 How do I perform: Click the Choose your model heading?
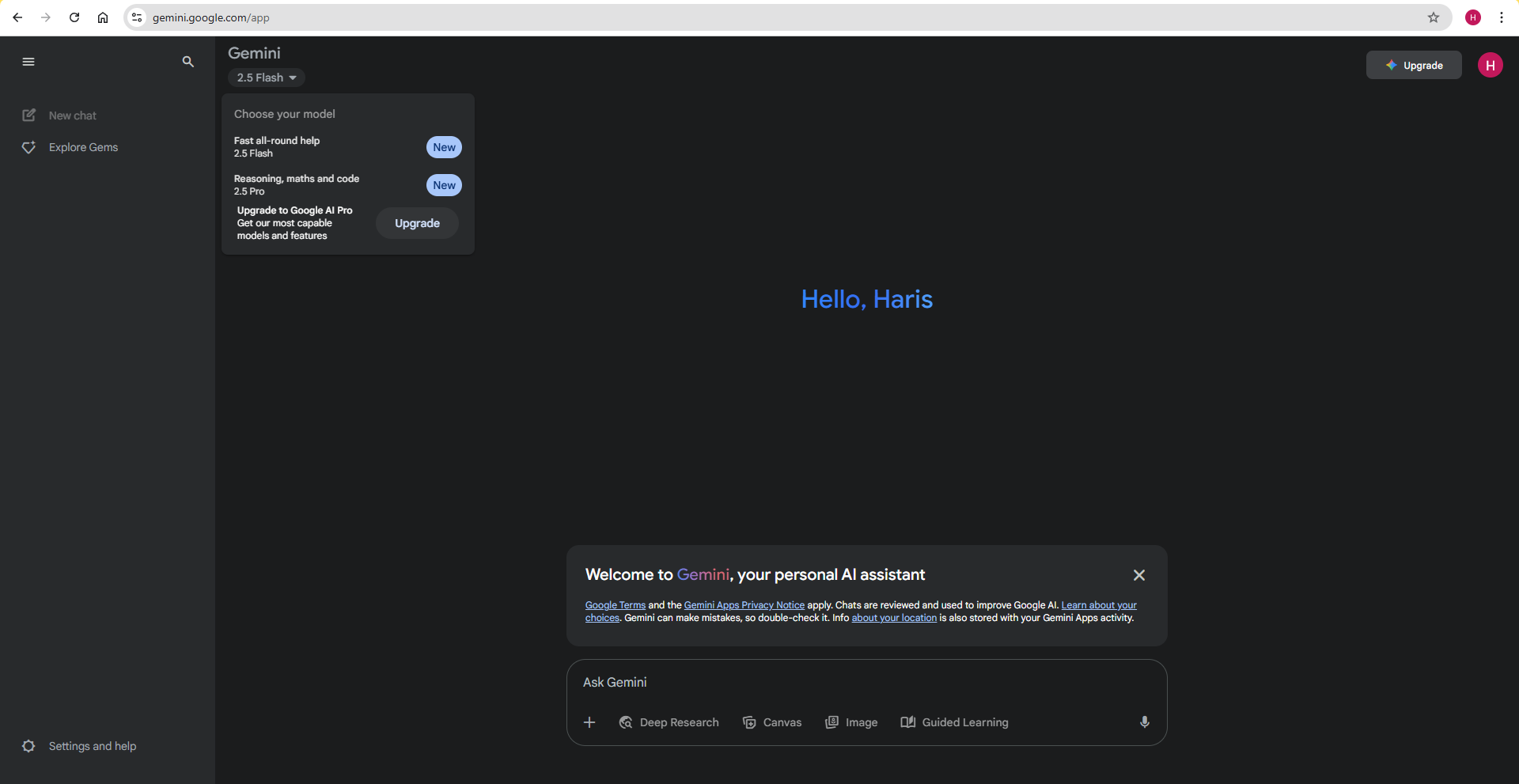(285, 114)
